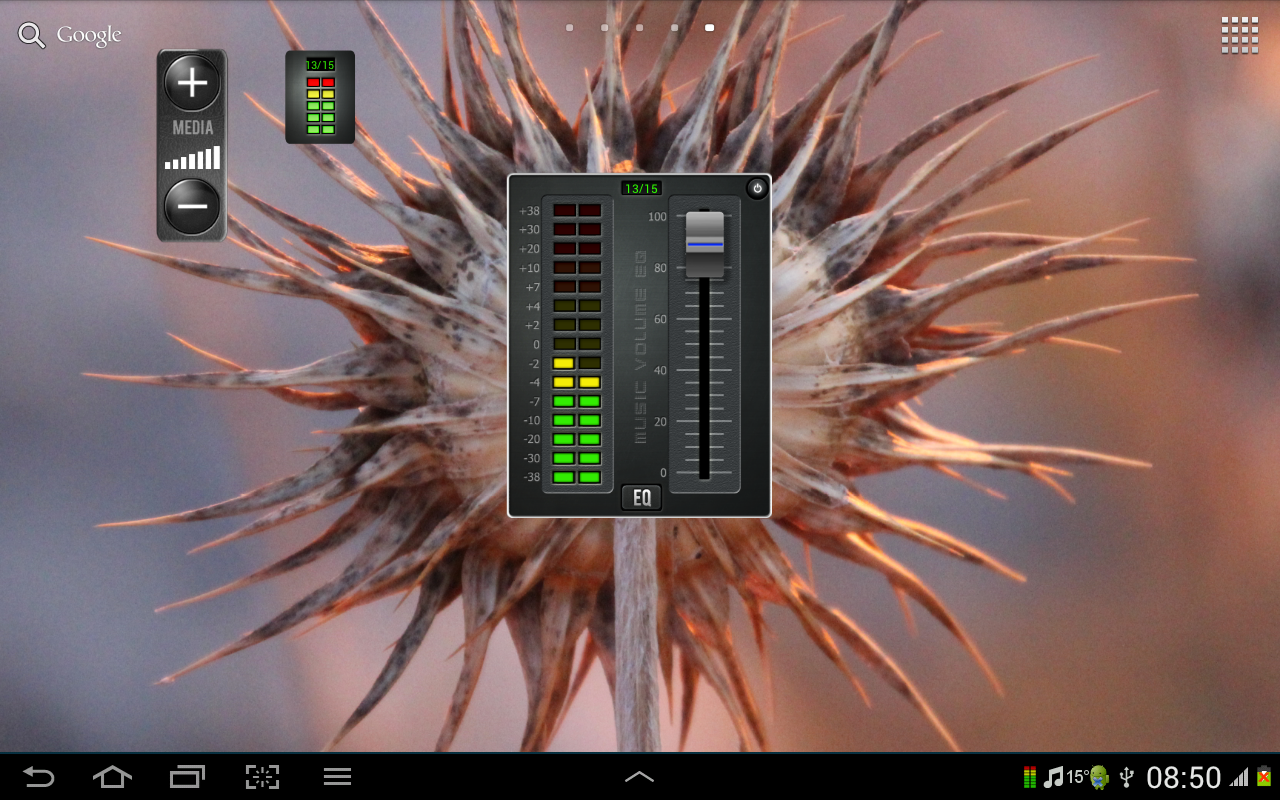Switch to the first home screen page dot

pyautogui.click(x=569, y=28)
